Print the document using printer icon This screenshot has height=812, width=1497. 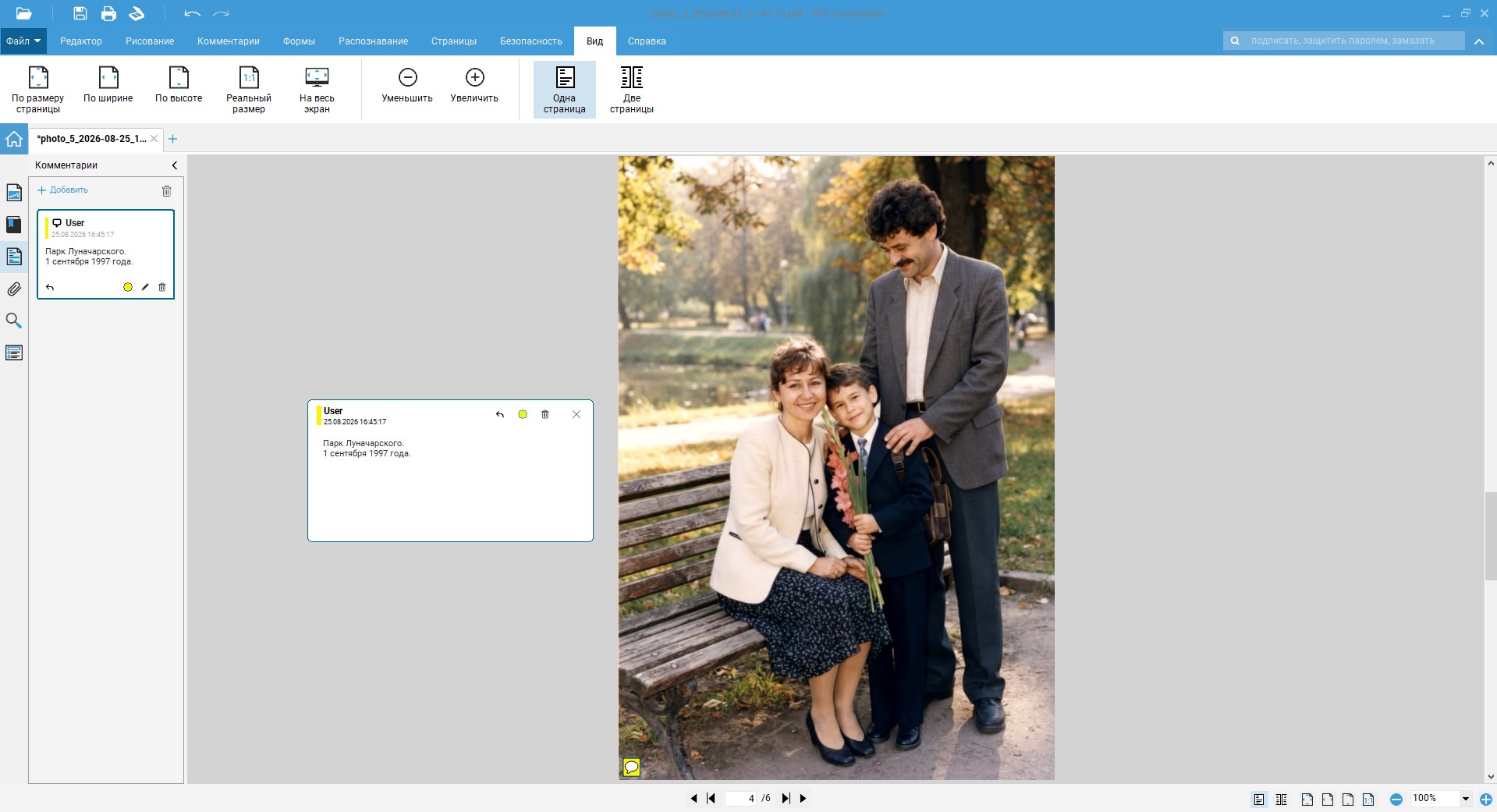coord(108,13)
